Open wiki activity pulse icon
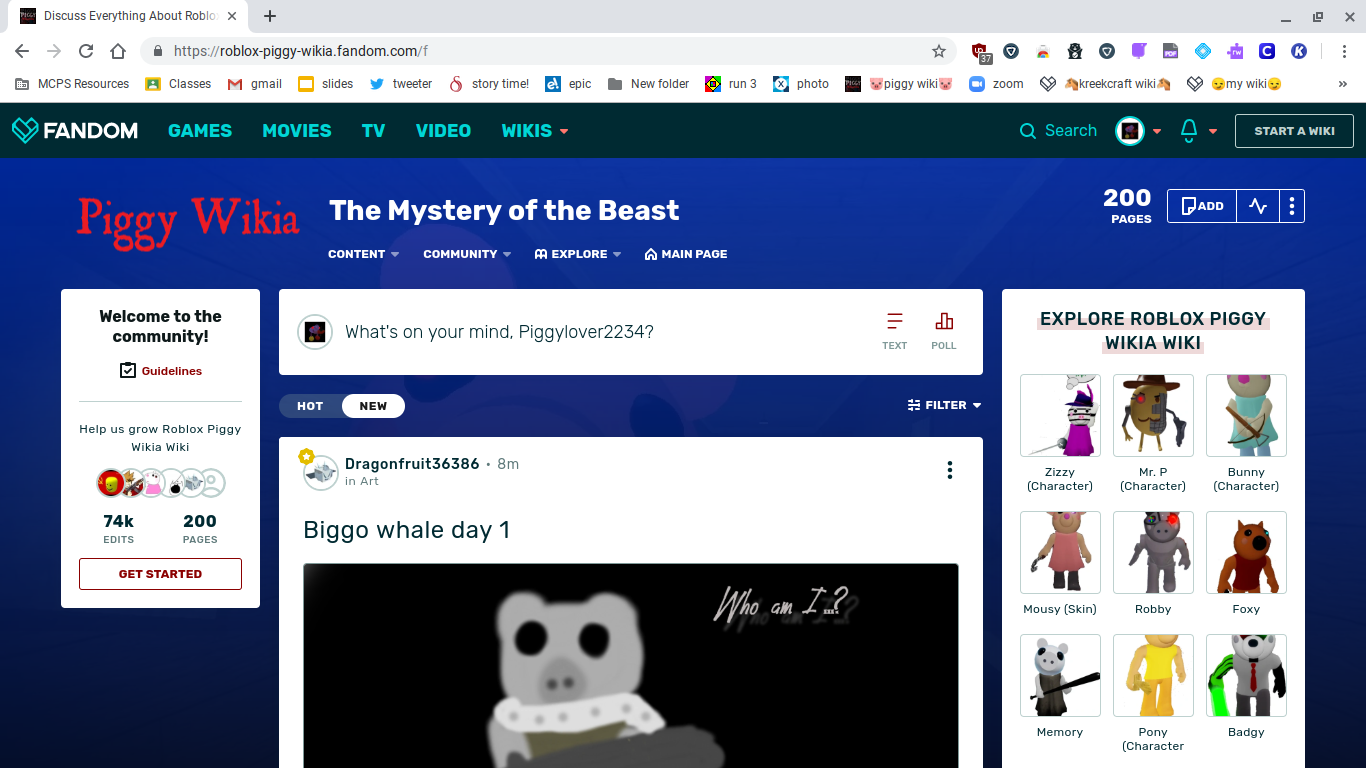Image resolution: width=1366 pixels, height=768 pixels. pos(1258,206)
